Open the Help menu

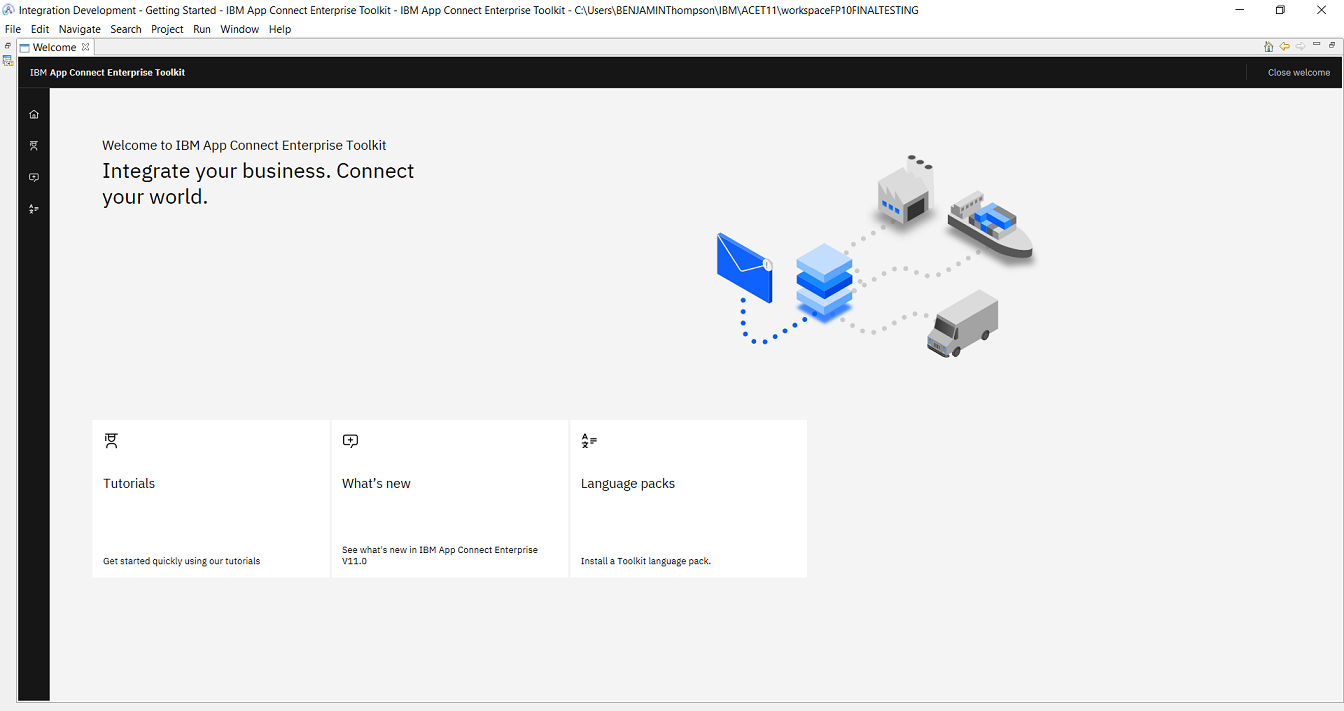280,29
